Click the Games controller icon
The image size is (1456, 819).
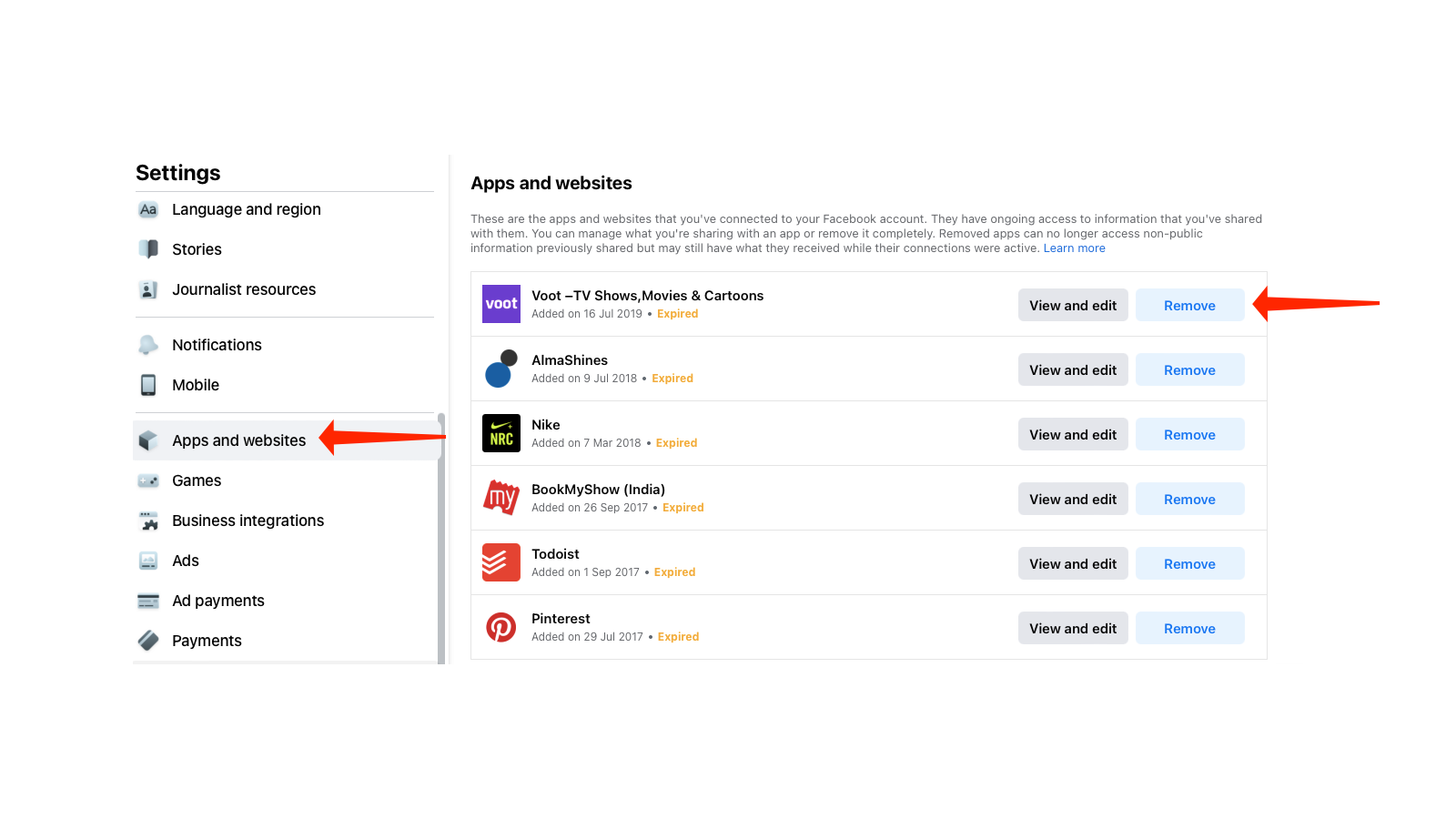tap(148, 480)
